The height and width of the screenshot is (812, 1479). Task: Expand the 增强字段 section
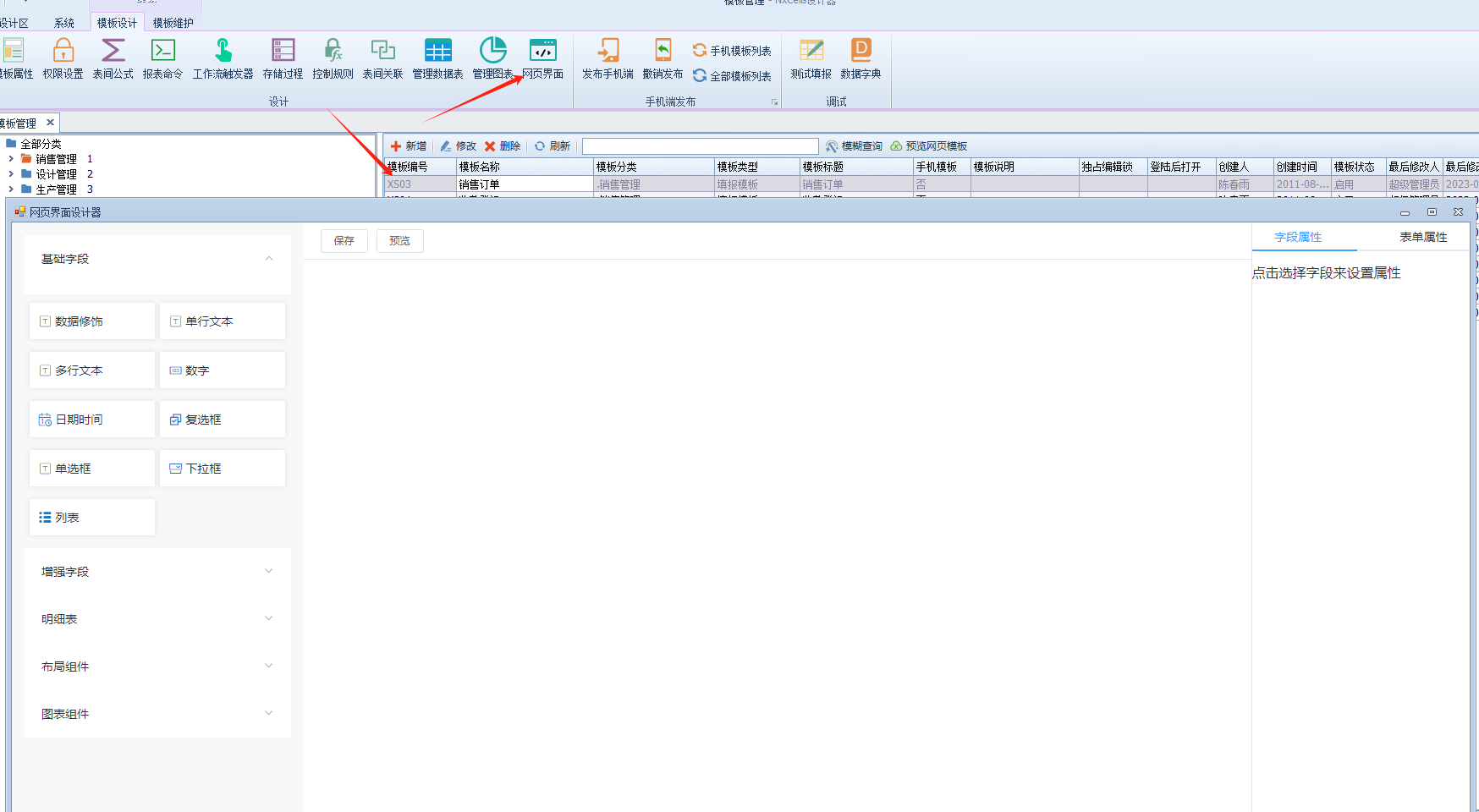(157, 572)
